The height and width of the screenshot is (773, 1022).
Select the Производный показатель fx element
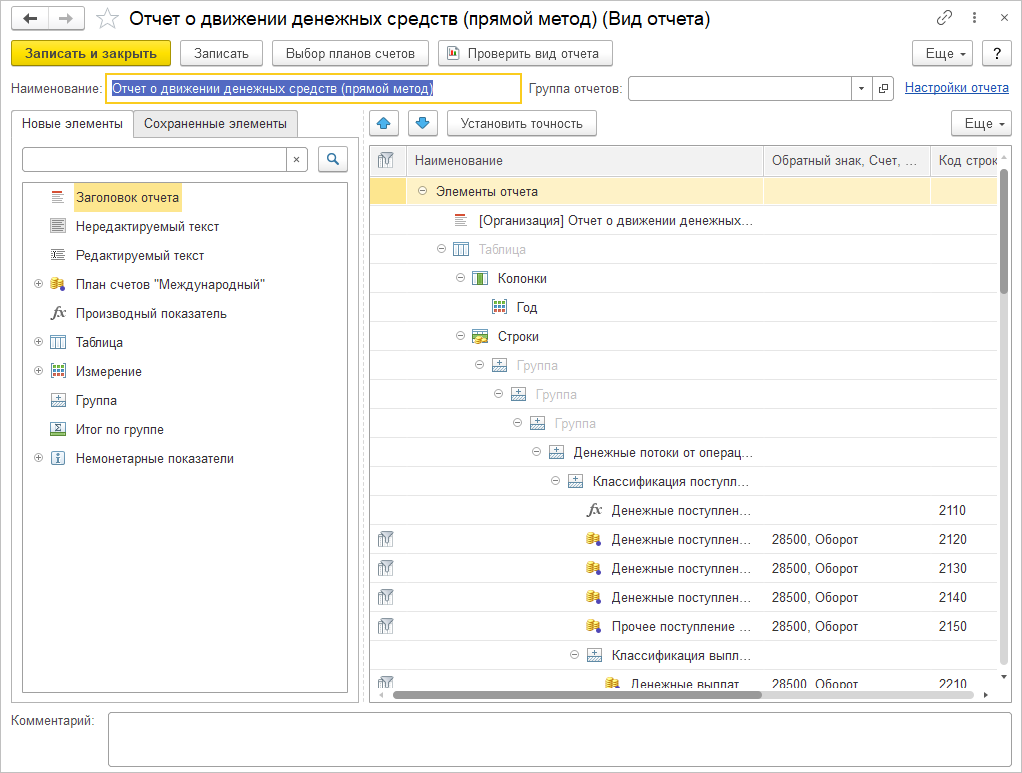[151, 313]
